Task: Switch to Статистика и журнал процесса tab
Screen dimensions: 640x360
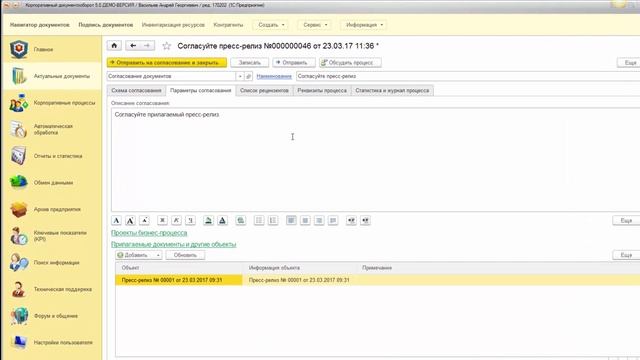Action: (x=392, y=91)
